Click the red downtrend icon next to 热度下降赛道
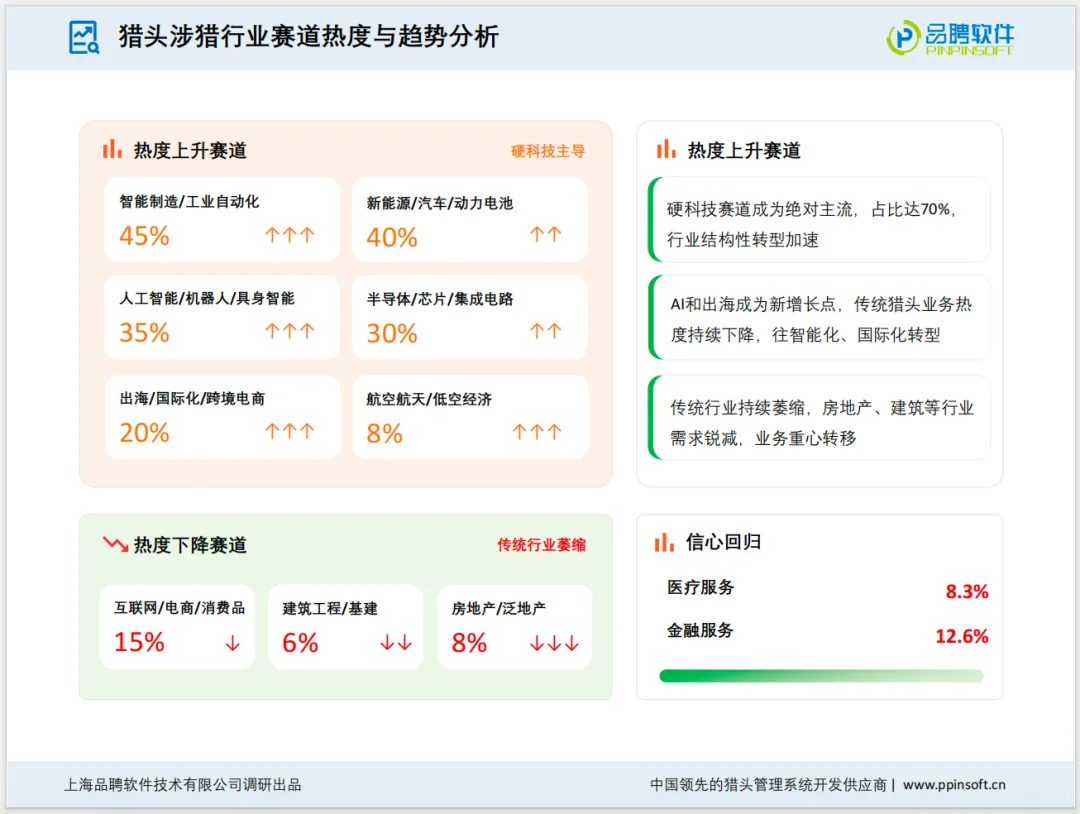1080x814 pixels. click(115, 544)
